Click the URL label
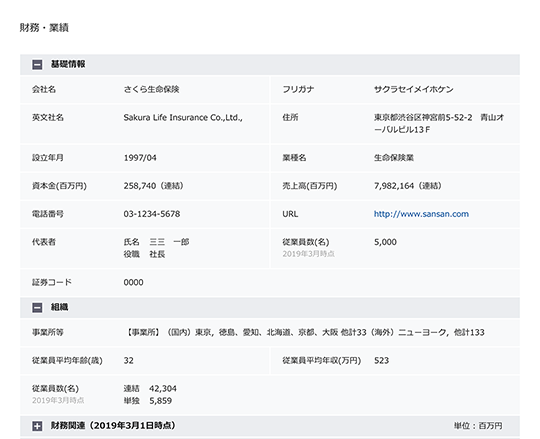540x439 pixels. 290,214
